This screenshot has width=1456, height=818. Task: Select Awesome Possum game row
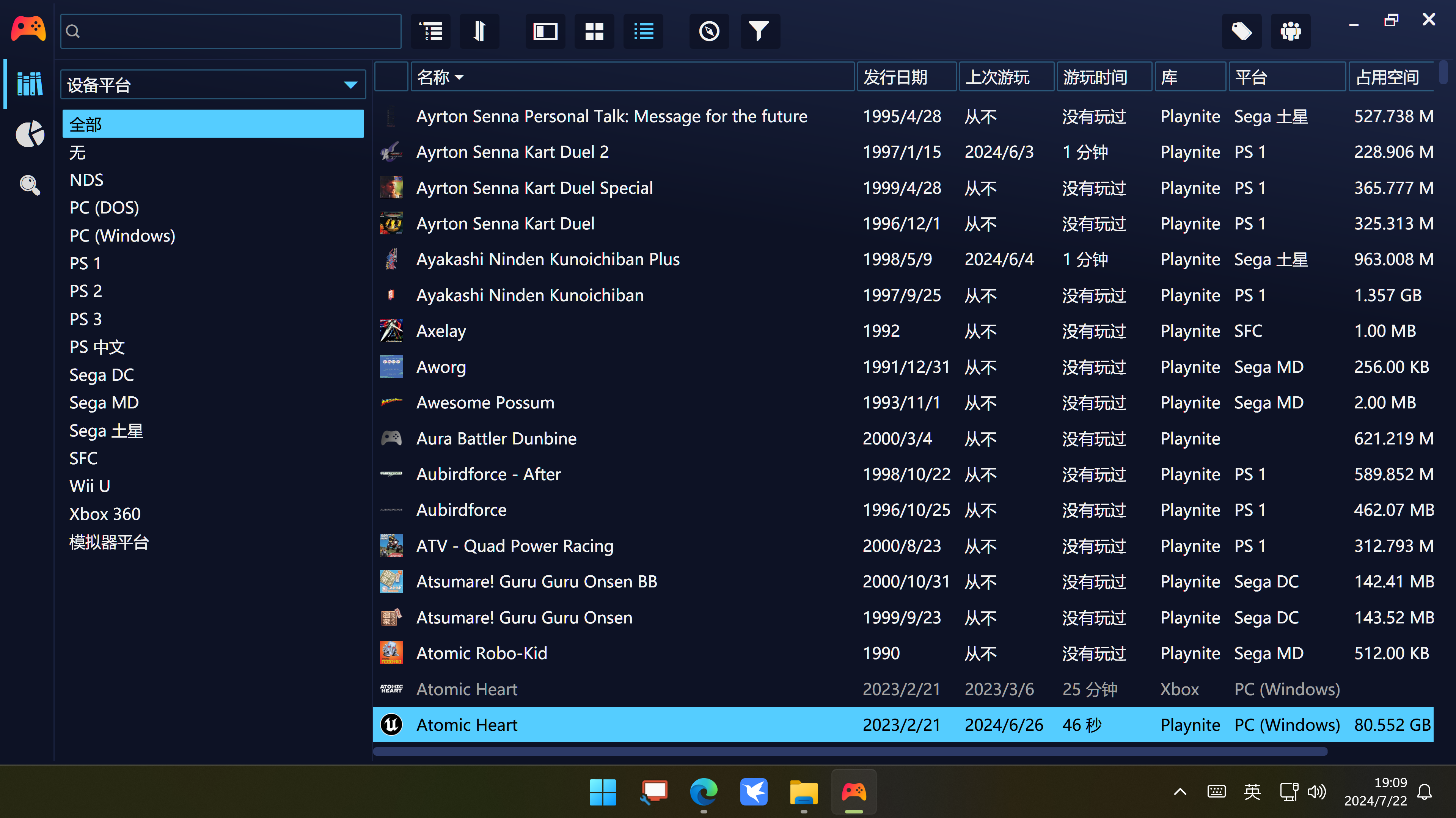point(903,402)
